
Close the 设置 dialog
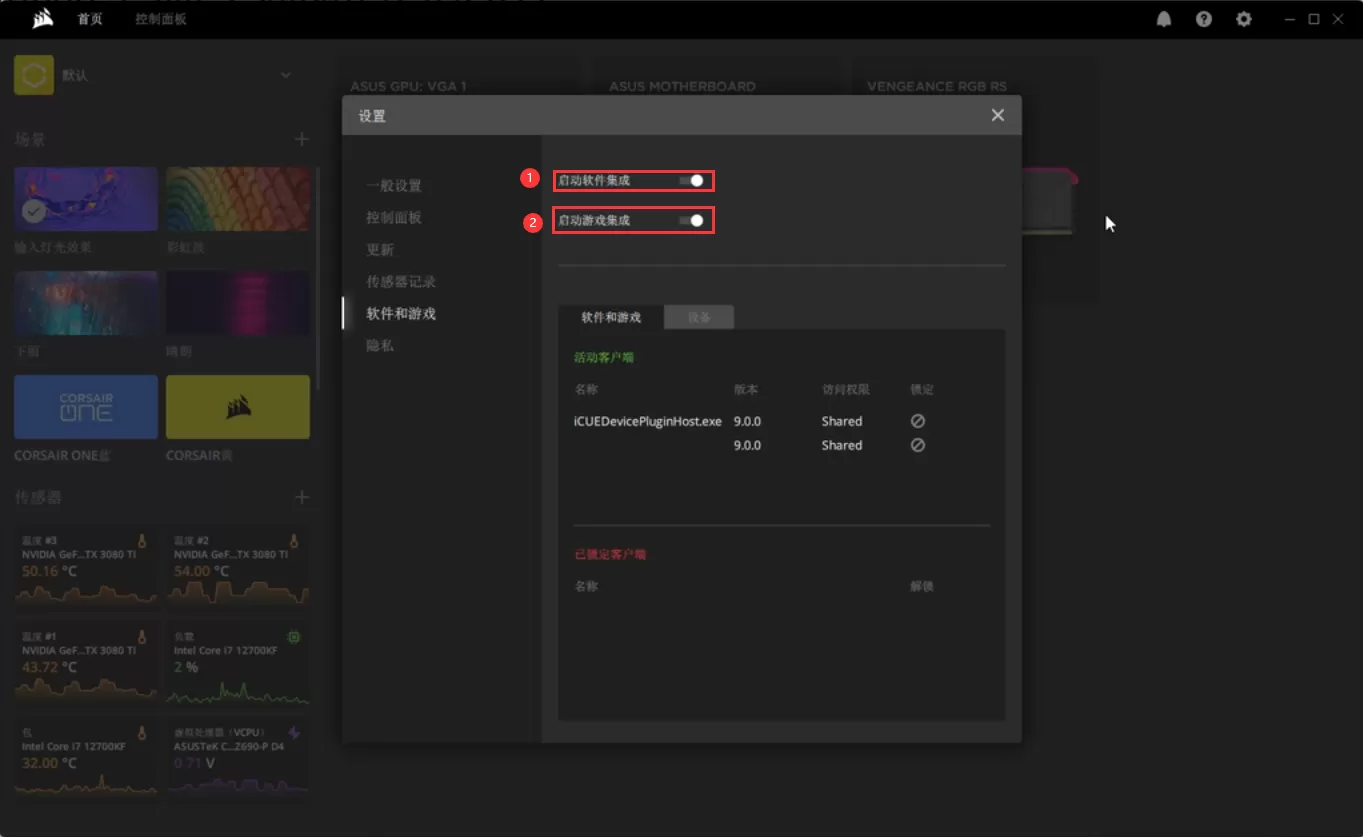[x=997, y=115]
